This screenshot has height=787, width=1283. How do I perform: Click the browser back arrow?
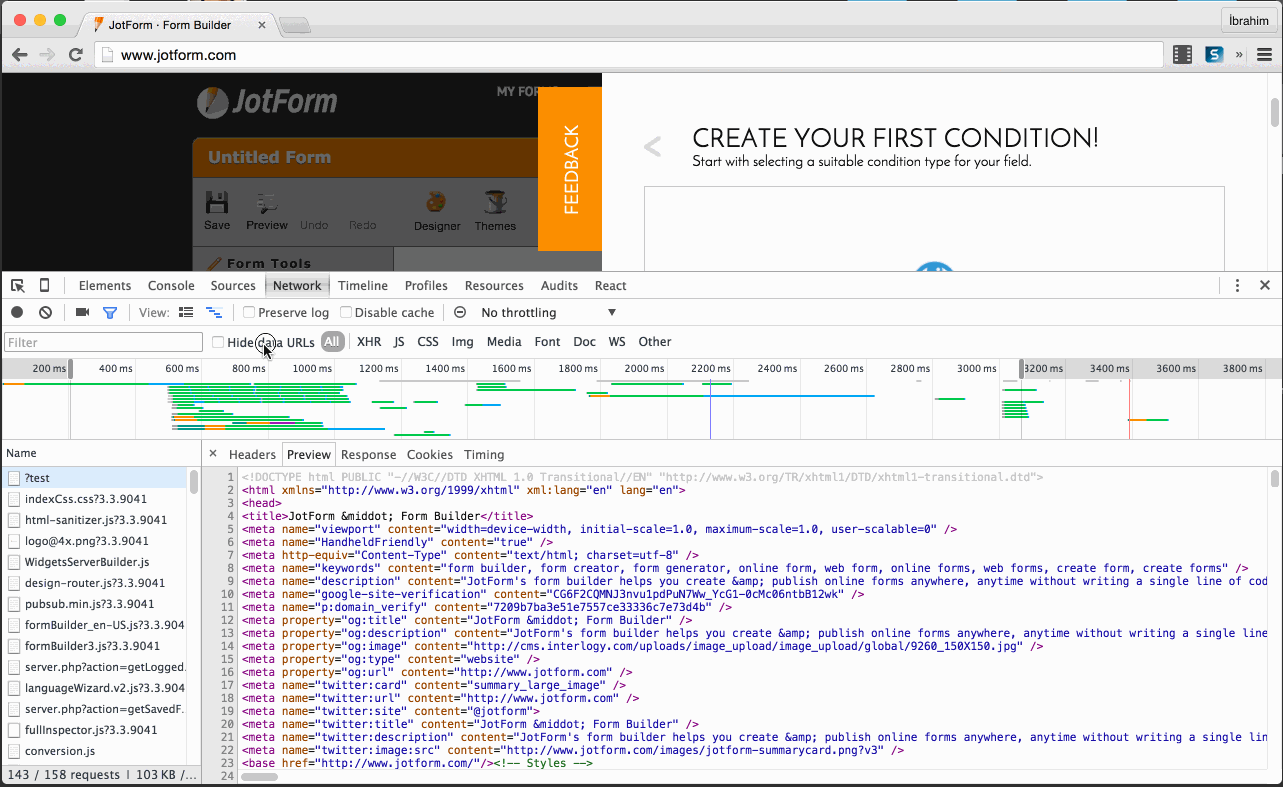pyautogui.click(x=20, y=55)
